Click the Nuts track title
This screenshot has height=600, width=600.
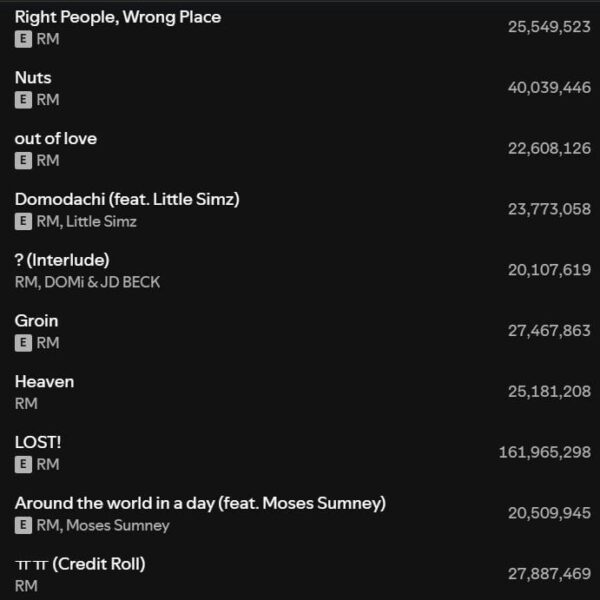pos(33,77)
